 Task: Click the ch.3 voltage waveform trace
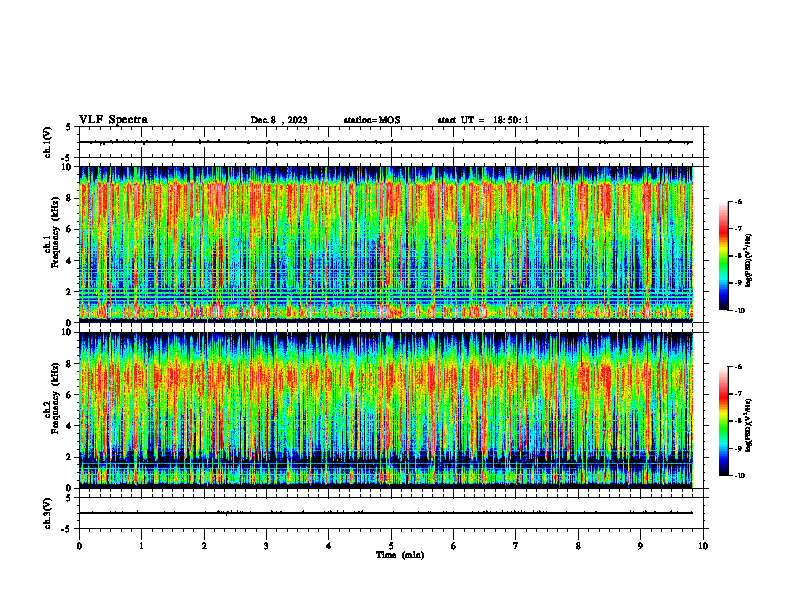point(386,513)
